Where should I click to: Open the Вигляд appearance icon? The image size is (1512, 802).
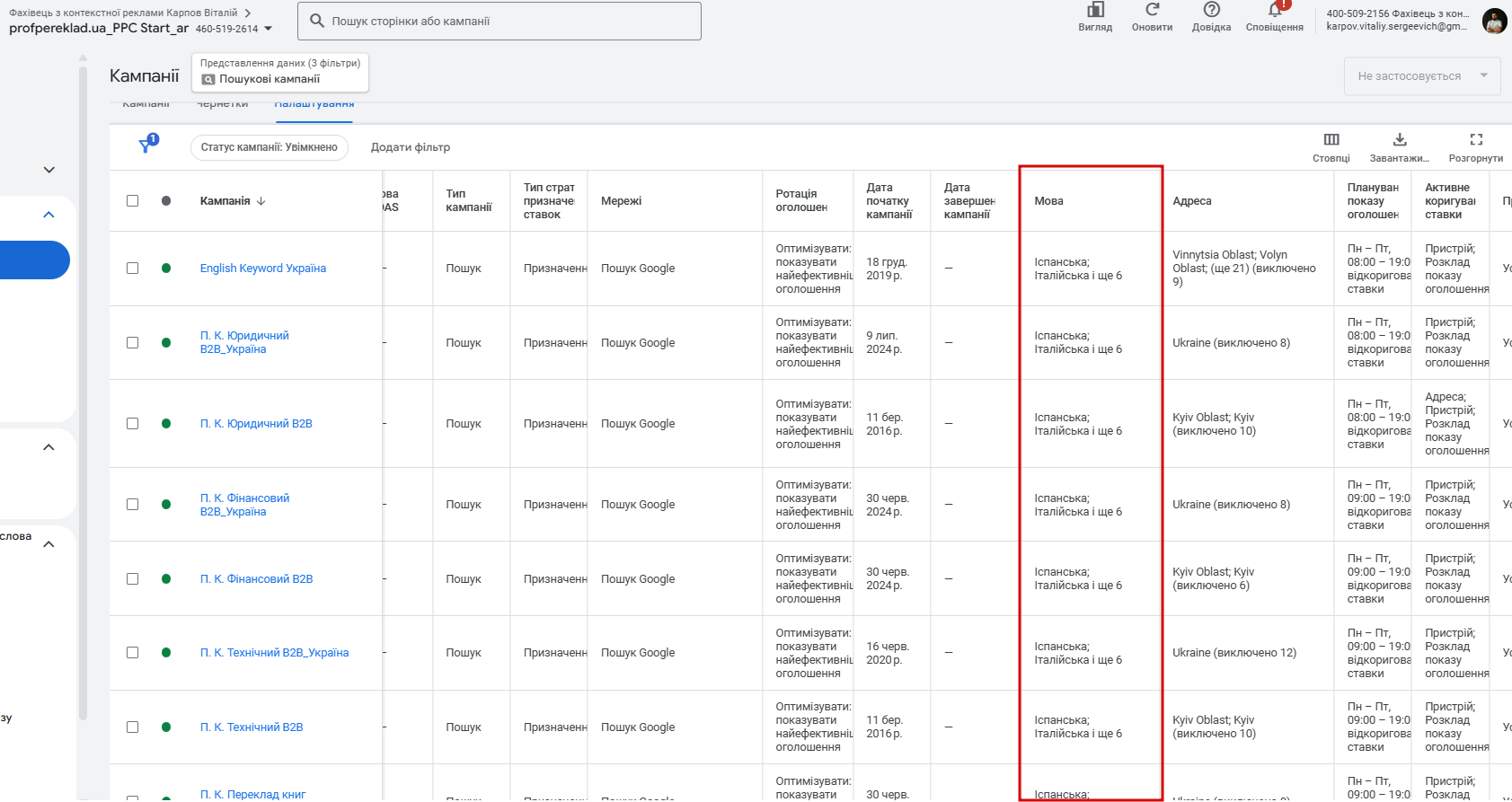(1095, 10)
